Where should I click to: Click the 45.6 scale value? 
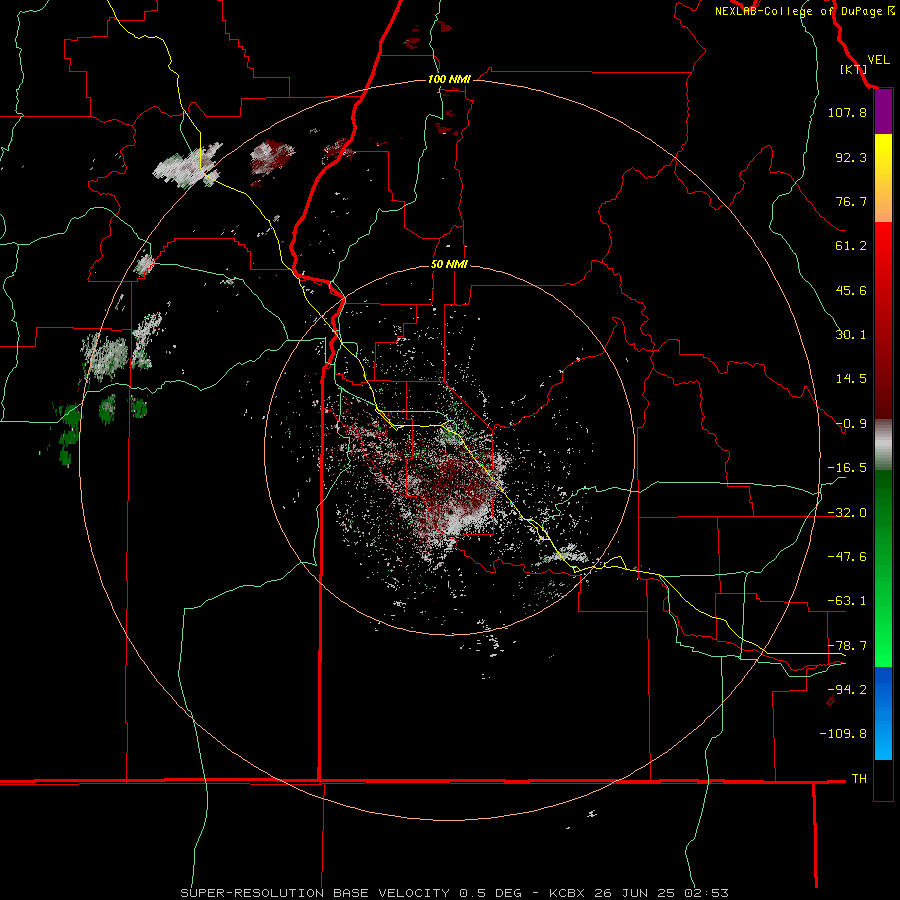tap(851, 290)
